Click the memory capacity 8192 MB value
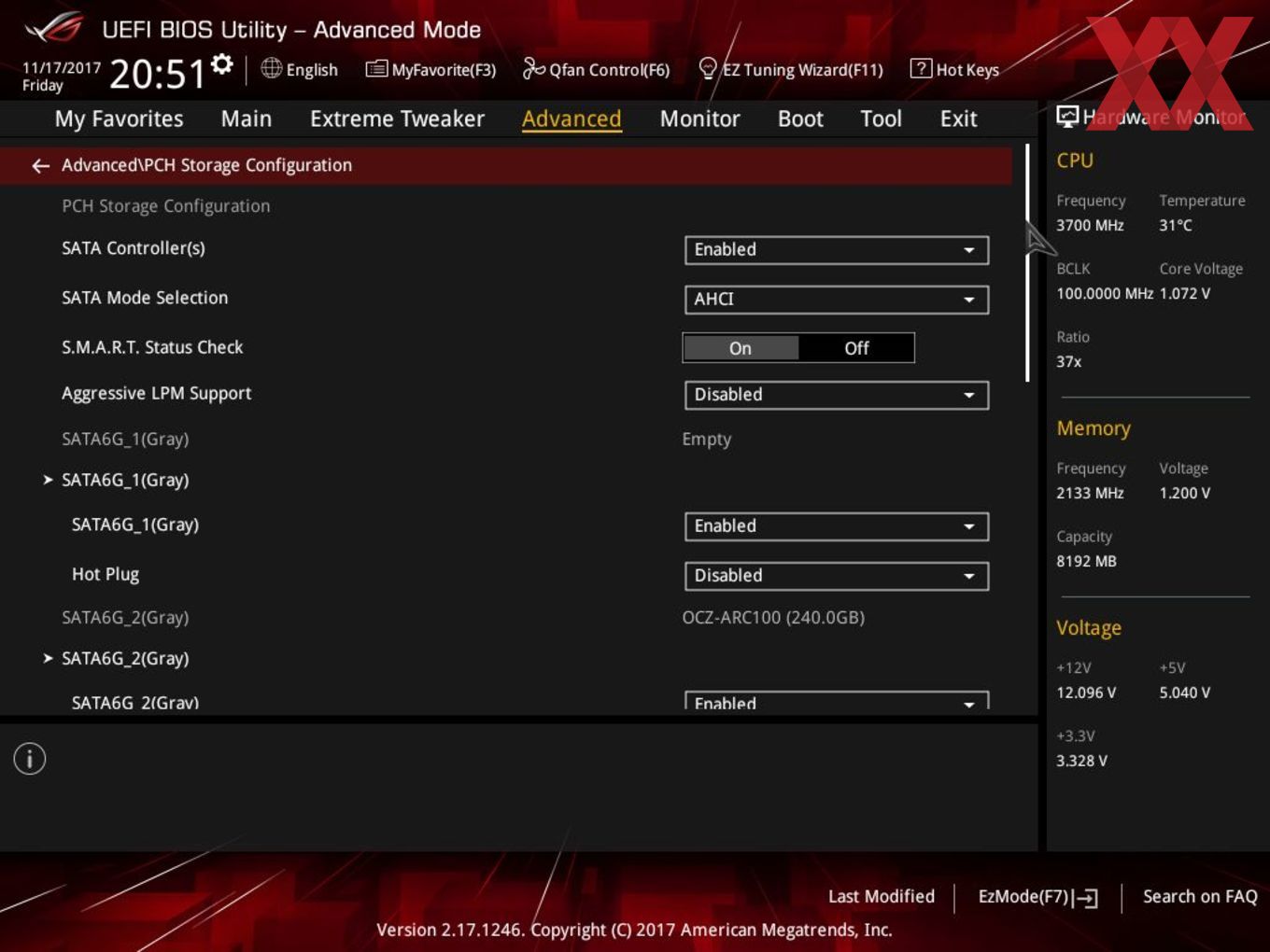The width and height of the screenshot is (1270, 952). pyautogui.click(x=1086, y=561)
